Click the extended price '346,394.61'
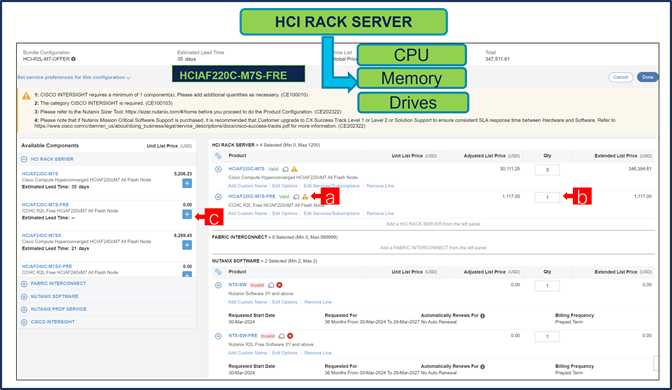 [x=640, y=169]
